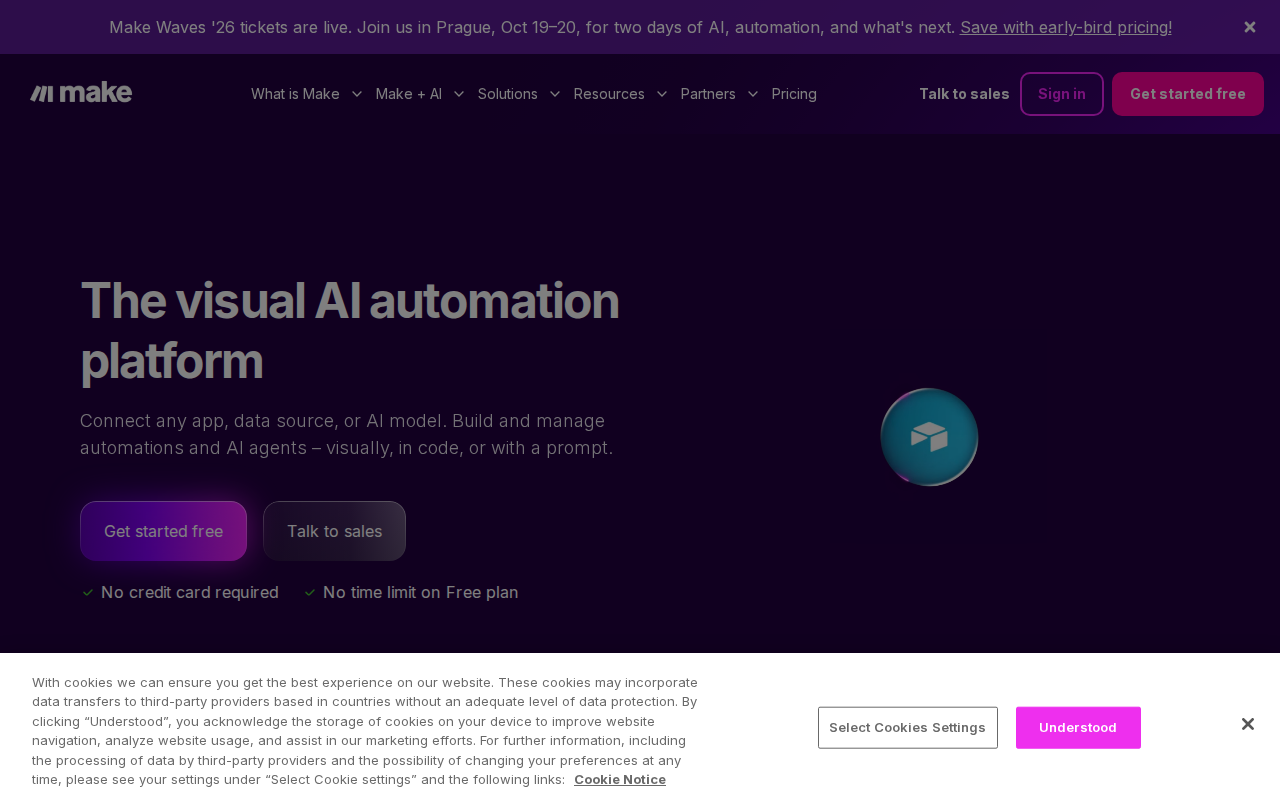Image resolution: width=1280 pixels, height=800 pixels.
Task: Click the visual AI automation platform heading
Action: coord(350,330)
